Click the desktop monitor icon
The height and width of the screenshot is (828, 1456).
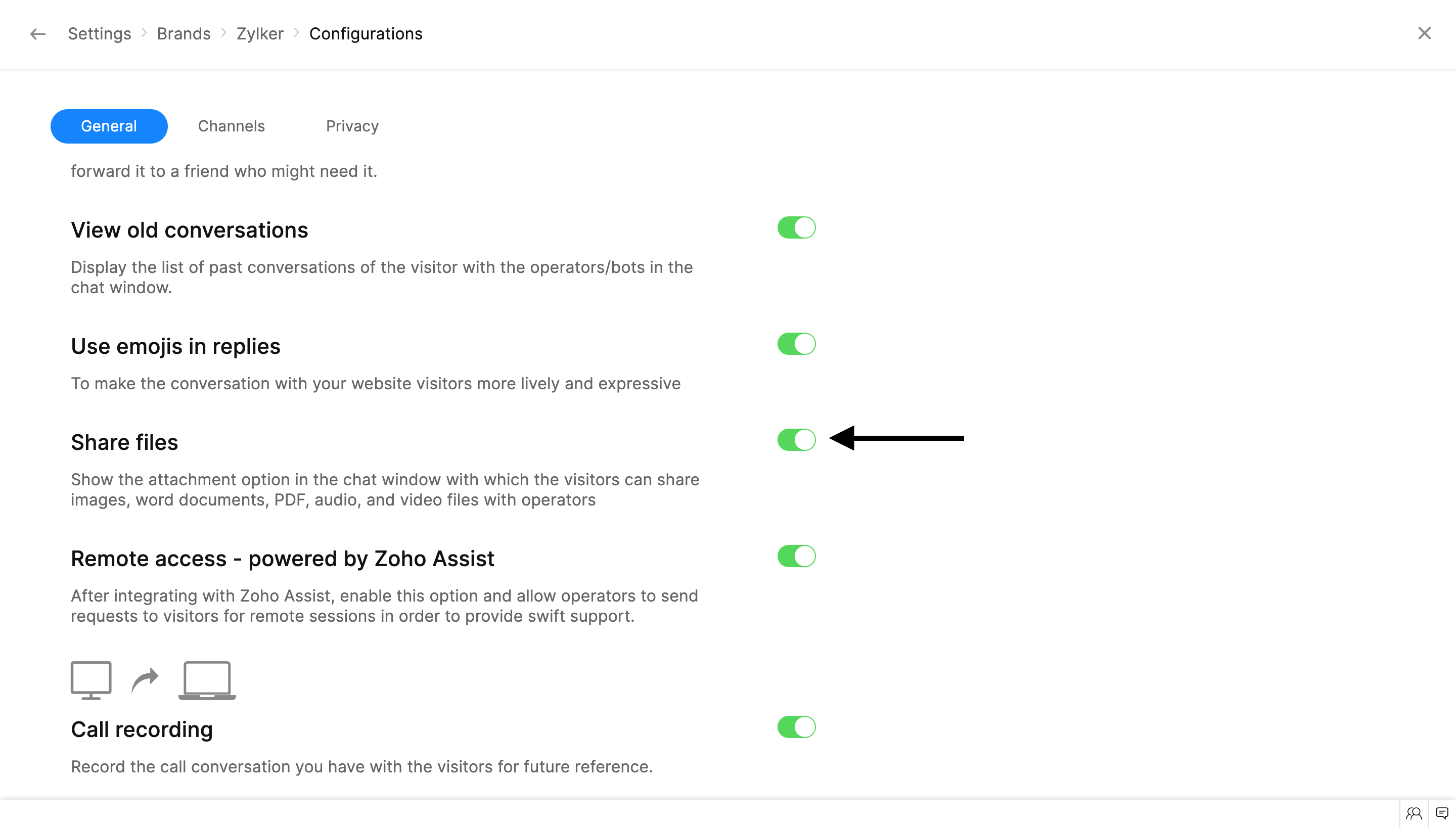(91, 679)
